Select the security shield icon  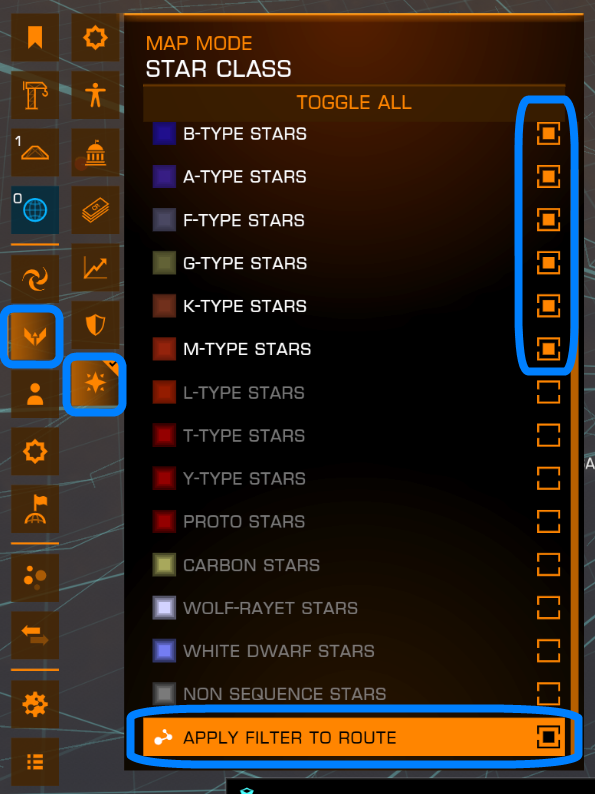click(x=95, y=325)
